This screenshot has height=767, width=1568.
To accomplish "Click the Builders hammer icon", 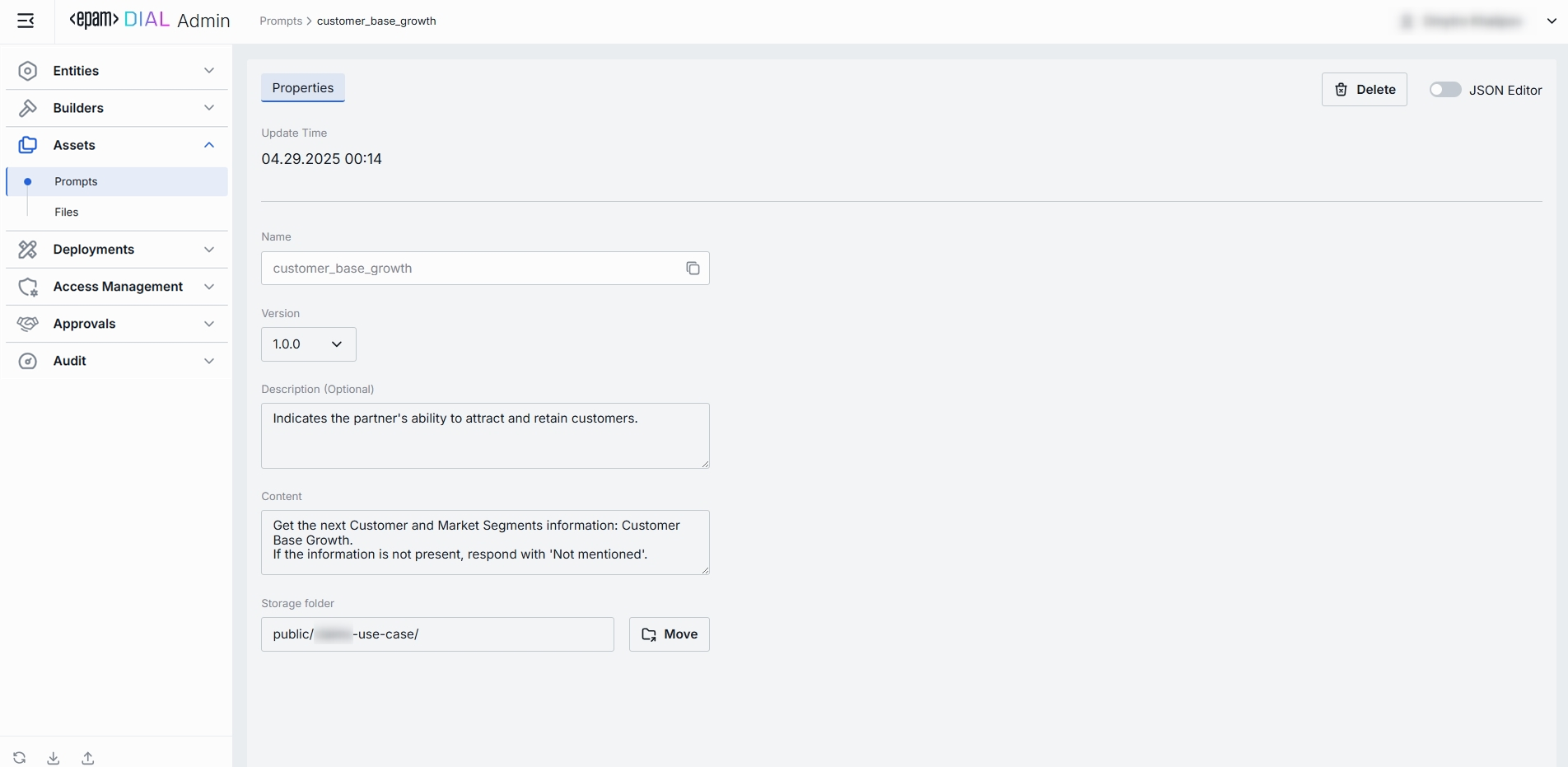I will pyautogui.click(x=28, y=108).
